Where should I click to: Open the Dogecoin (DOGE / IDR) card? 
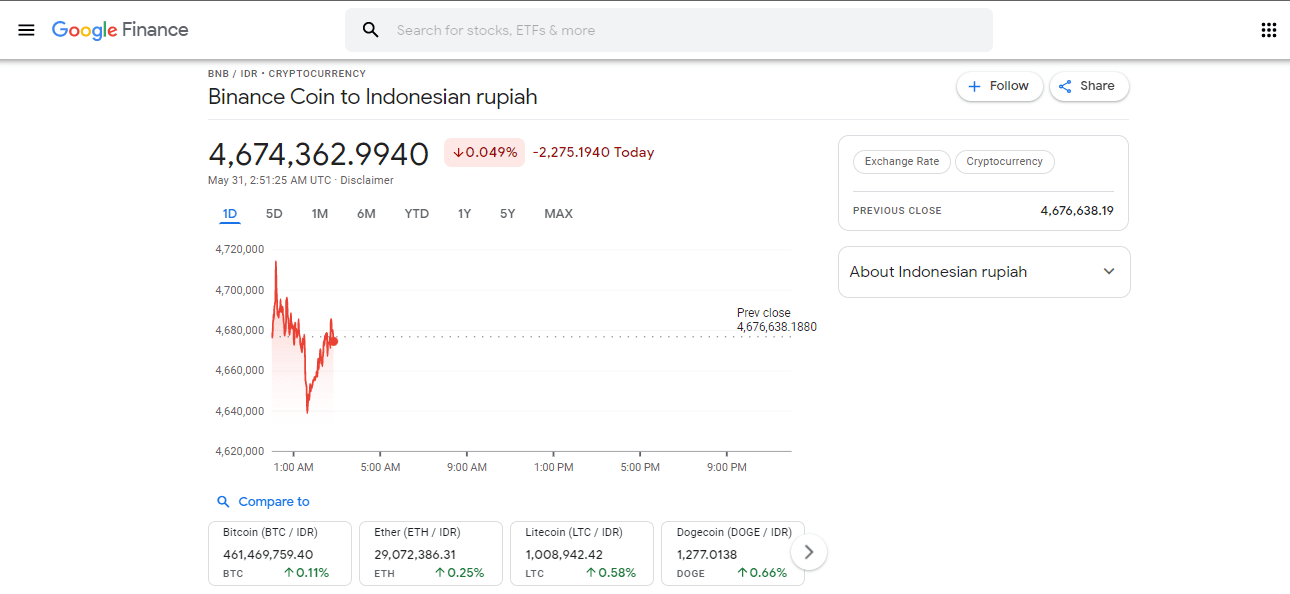click(x=733, y=553)
